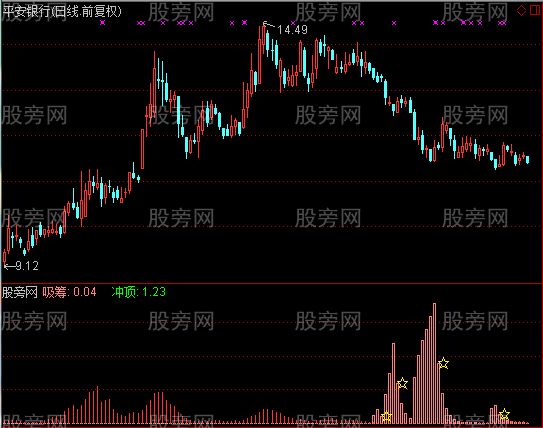Select the tallest bar in the indicator panel
Screen dimensions: 543x428
[434, 363]
